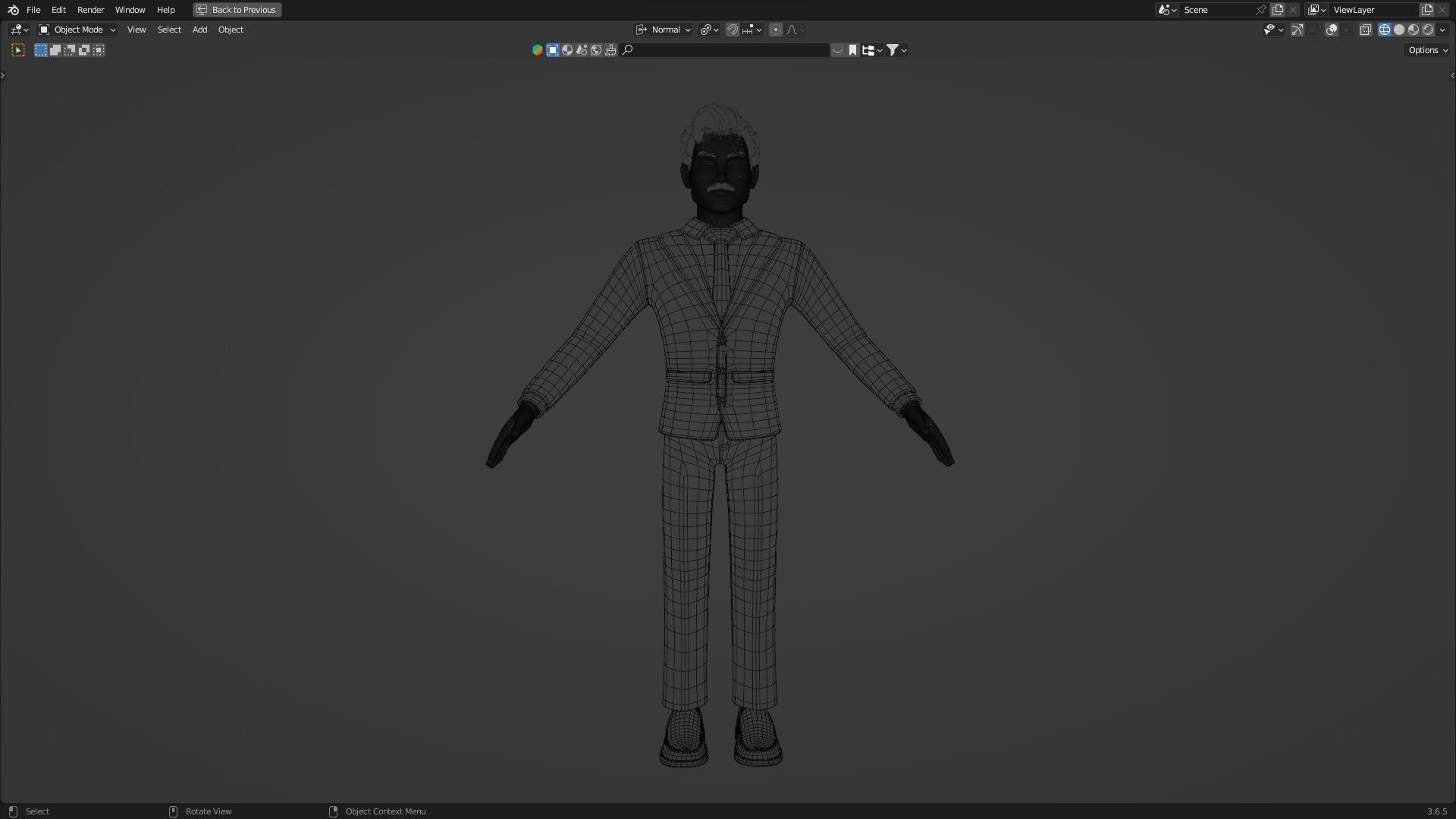Open the viewport Select menu

click(169, 30)
